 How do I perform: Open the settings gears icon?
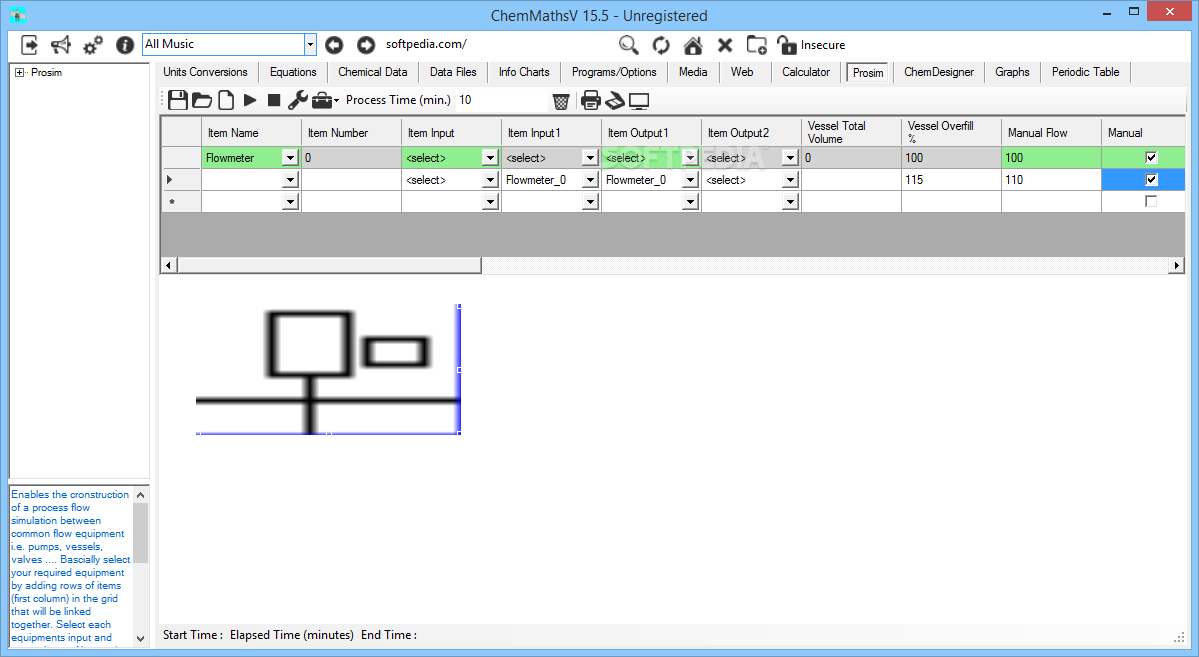point(93,46)
